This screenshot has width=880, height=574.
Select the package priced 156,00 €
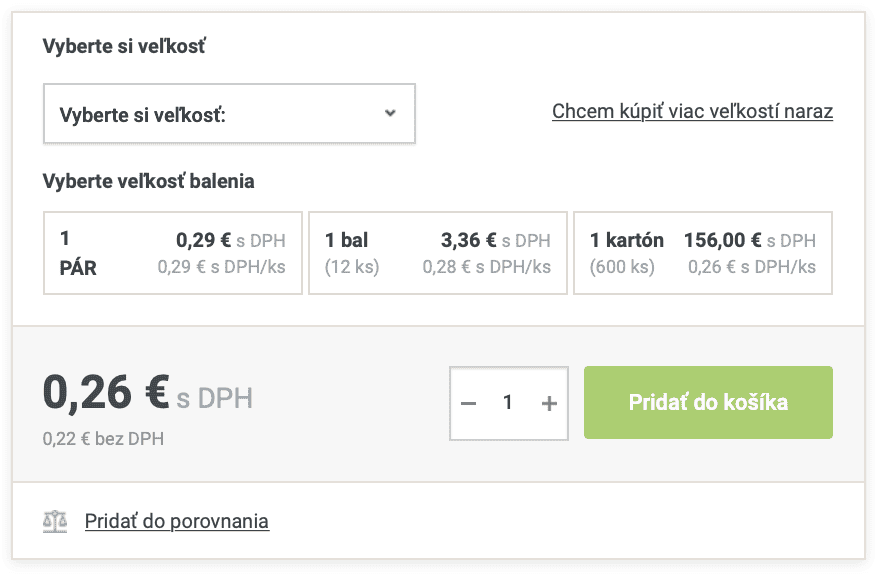(722, 240)
